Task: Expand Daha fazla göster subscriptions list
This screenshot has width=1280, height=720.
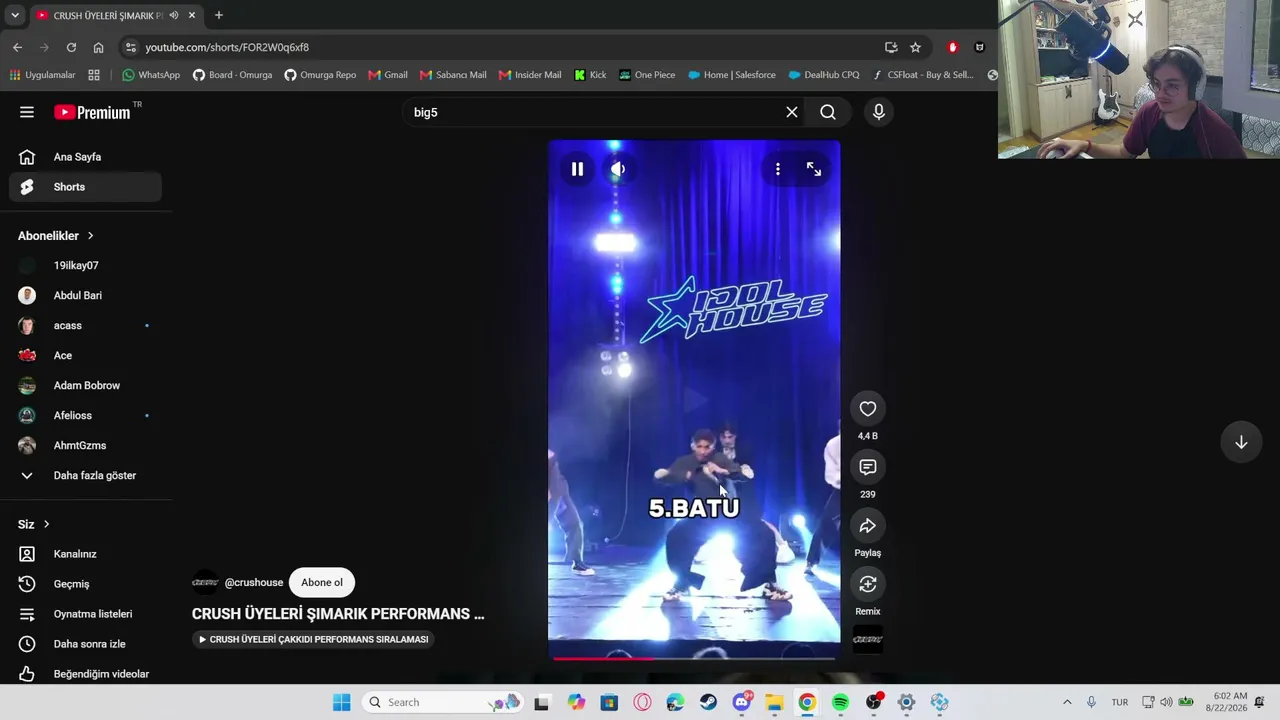Action: pyautogui.click(x=85, y=476)
